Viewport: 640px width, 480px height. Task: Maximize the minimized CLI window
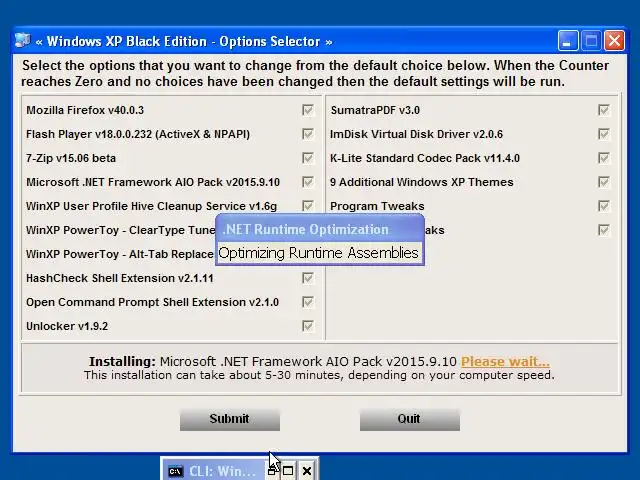[288, 471]
